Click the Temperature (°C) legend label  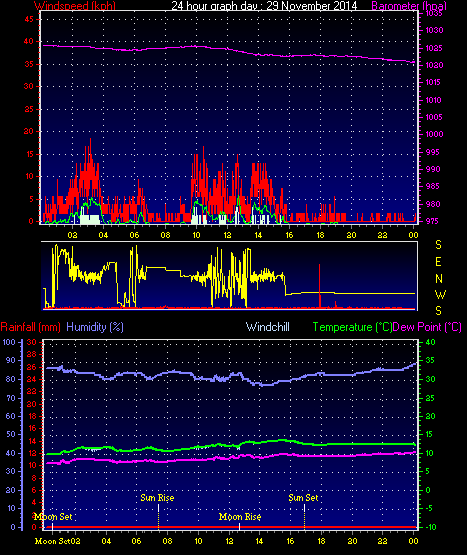coord(352,327)
